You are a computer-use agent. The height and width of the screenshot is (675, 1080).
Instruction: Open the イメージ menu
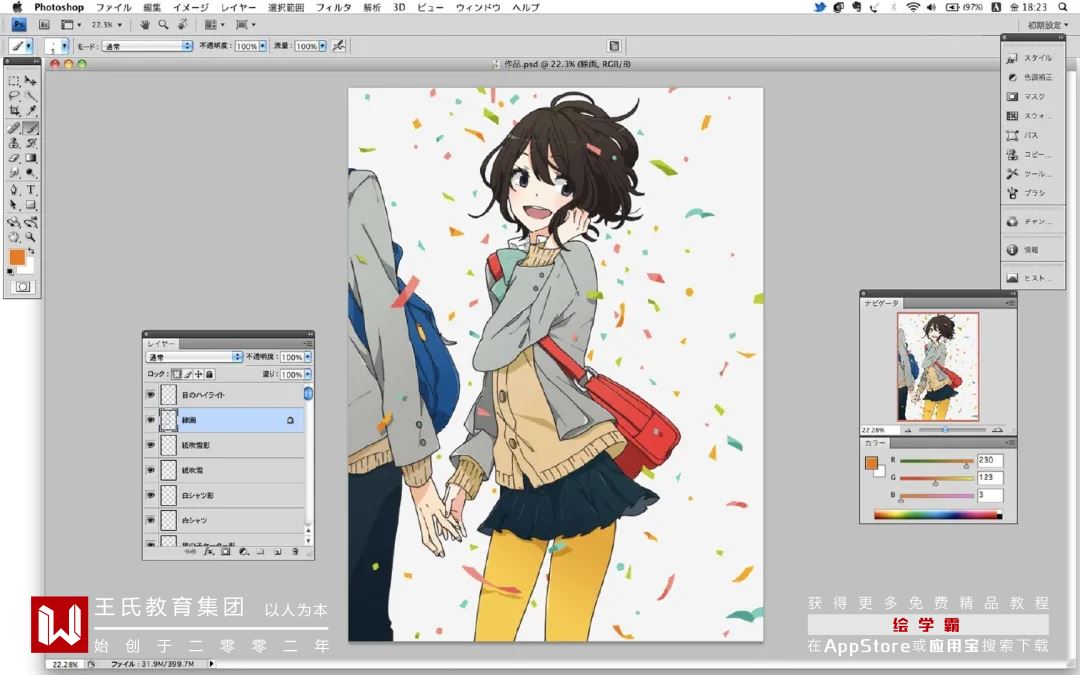coord(191,7)
